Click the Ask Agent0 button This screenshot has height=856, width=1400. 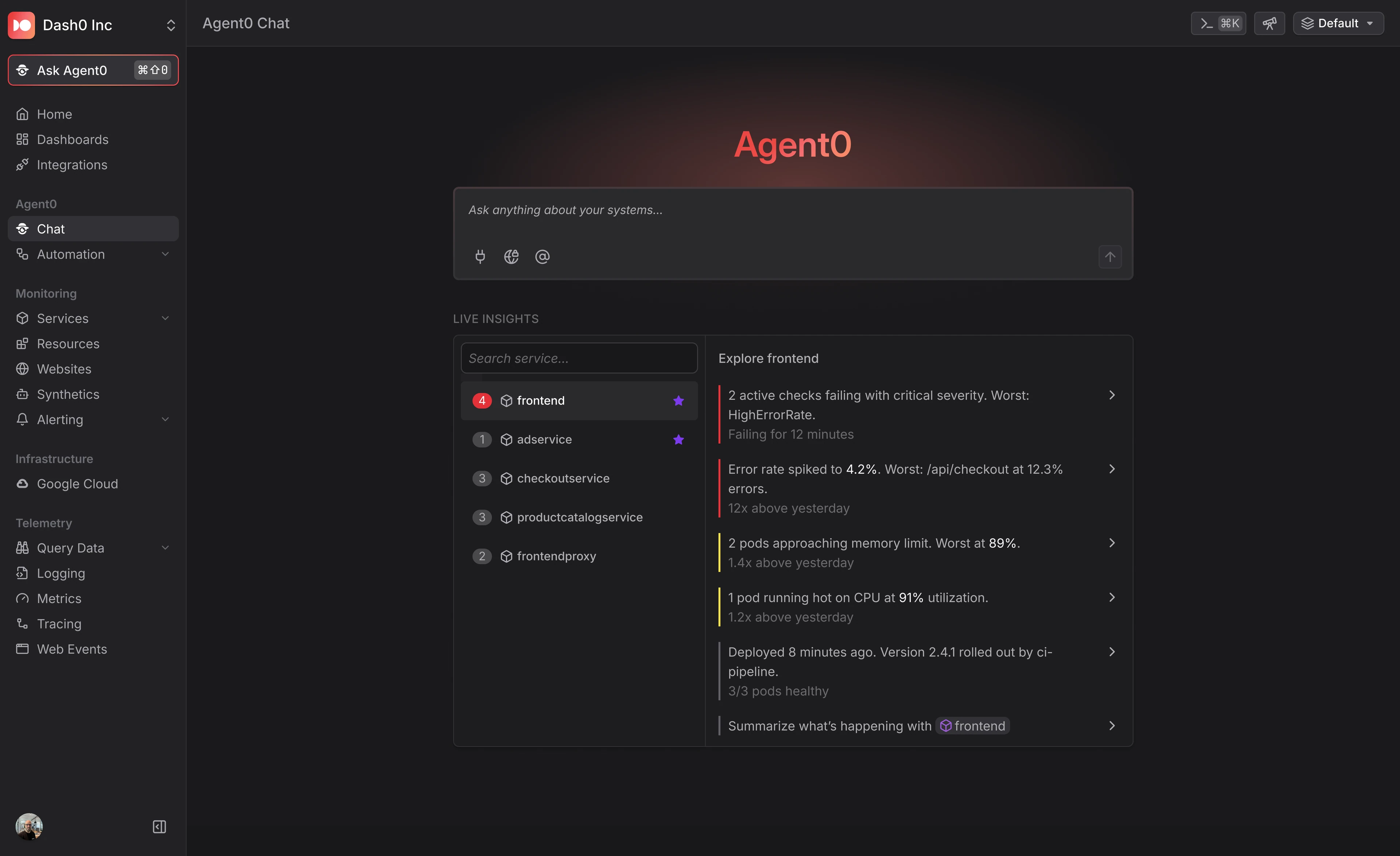93,70
